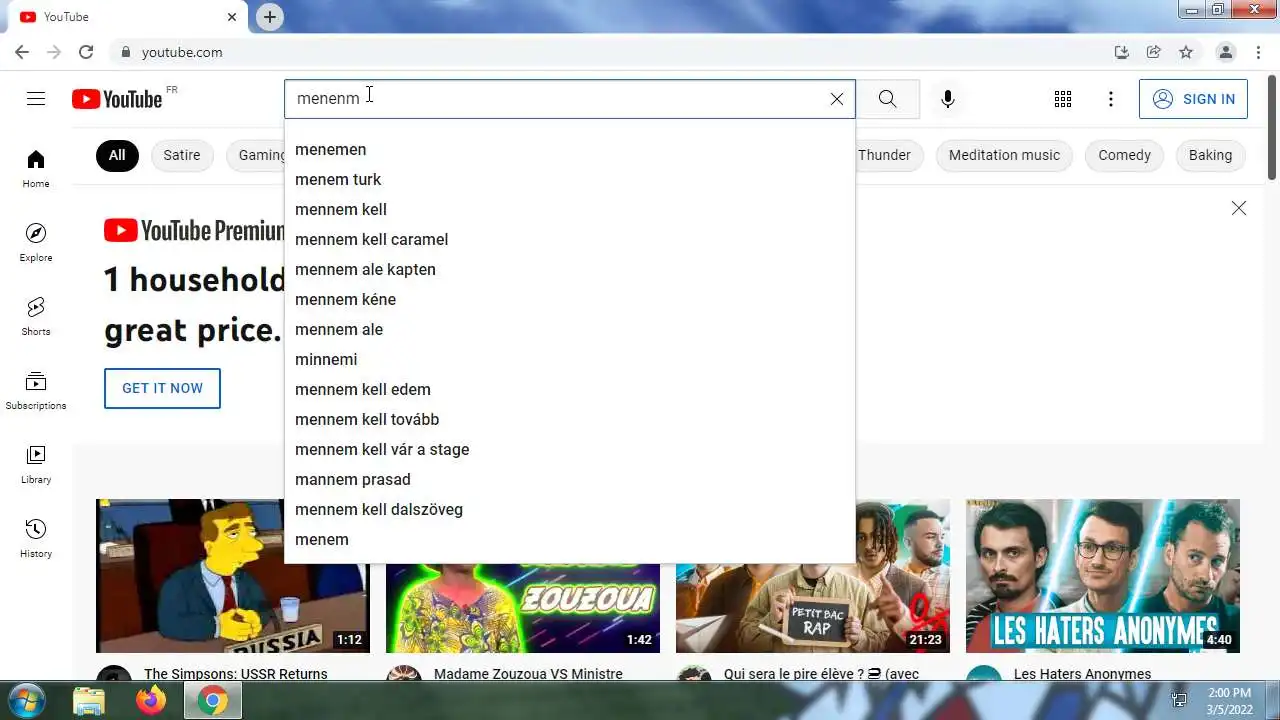The image size is (1280, 720).
Task: Select 'mennem kell vár a stage'
Action: (570, 449)
